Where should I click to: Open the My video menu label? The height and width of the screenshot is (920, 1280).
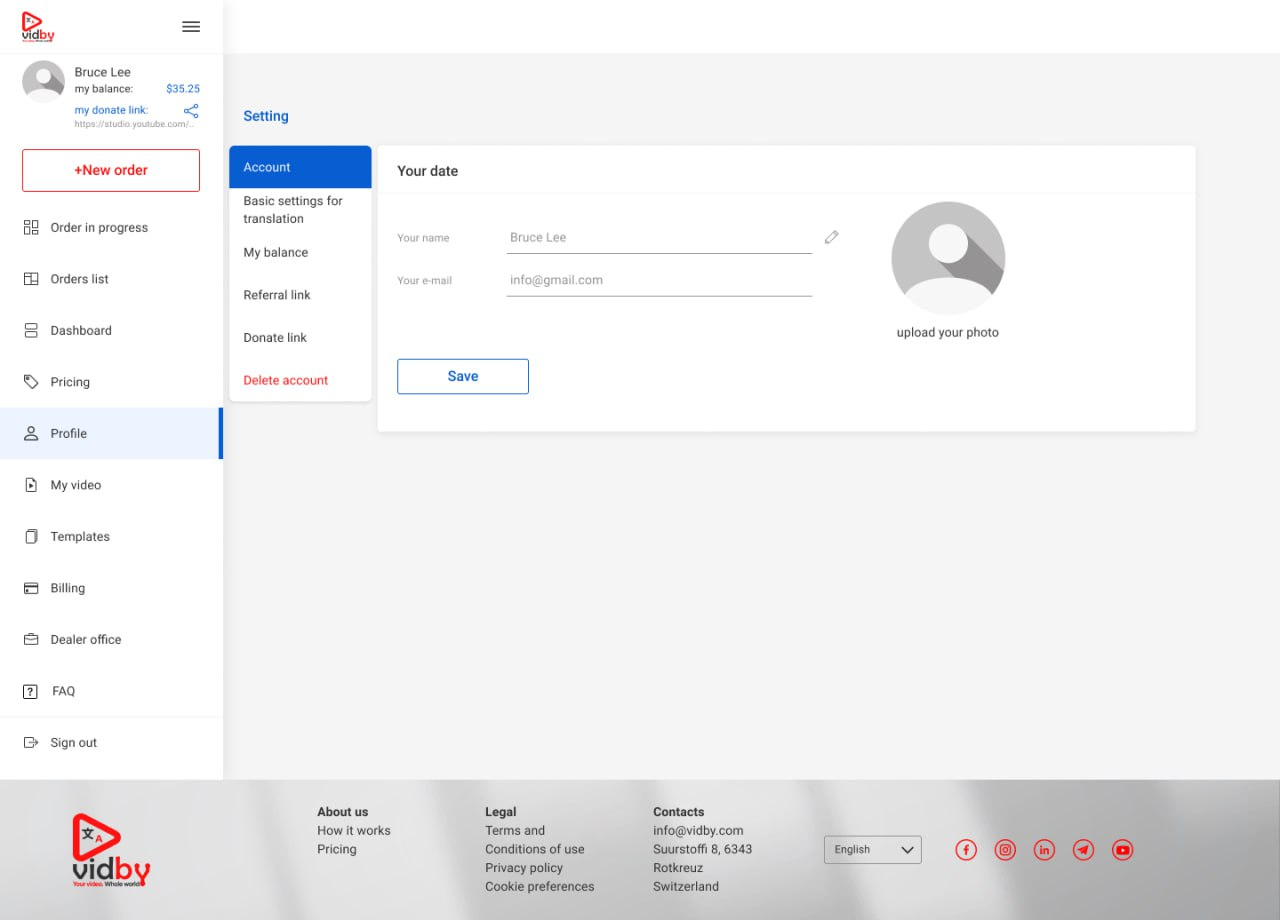76,485
